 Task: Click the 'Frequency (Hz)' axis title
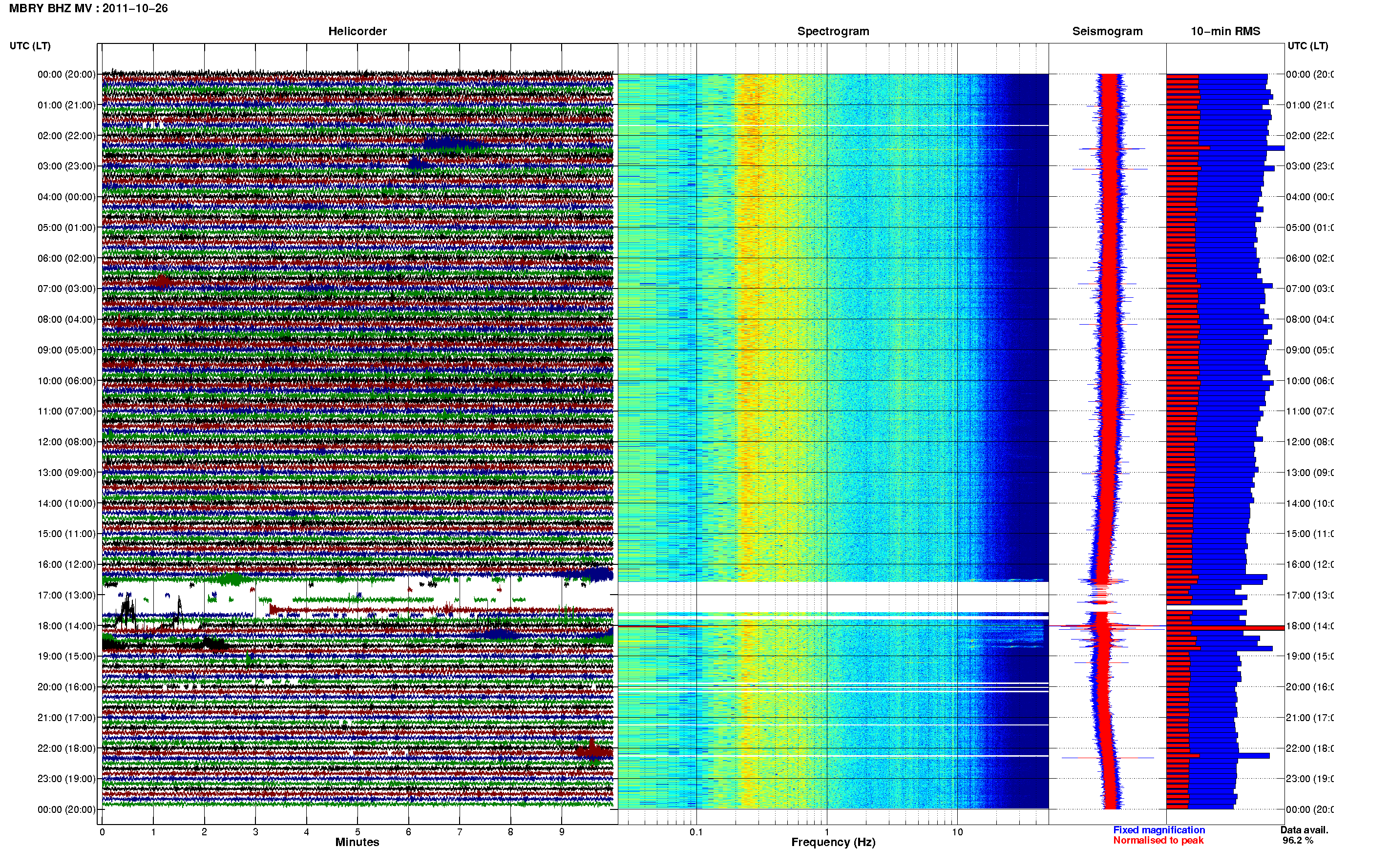click(x=833, y=842)
